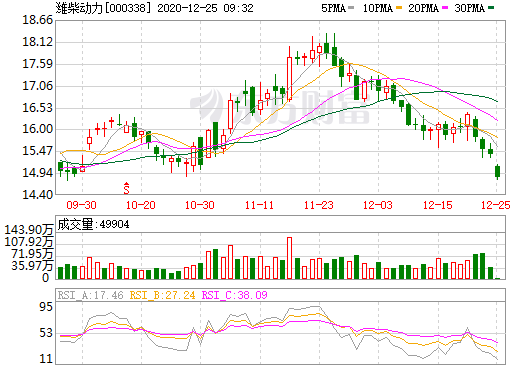Click the tallest red volume bar
The height and width of the screenshot is (365, 520).
point(289,258)
